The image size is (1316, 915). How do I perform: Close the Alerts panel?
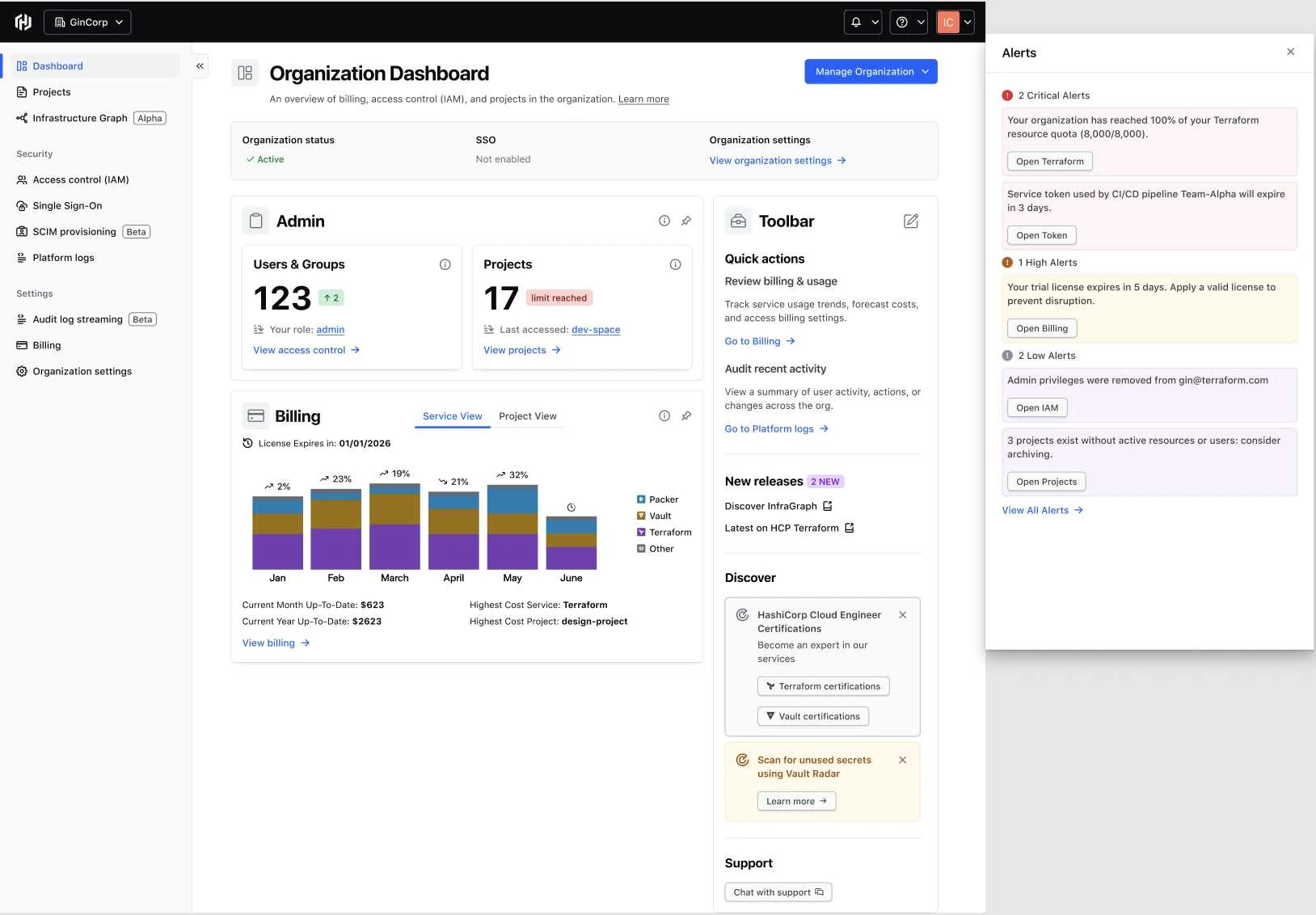point(1291,52)
